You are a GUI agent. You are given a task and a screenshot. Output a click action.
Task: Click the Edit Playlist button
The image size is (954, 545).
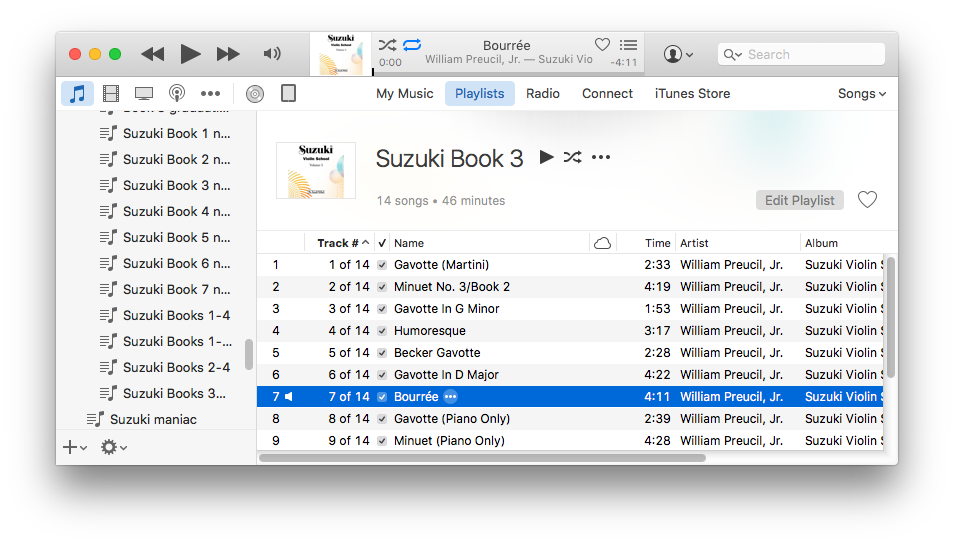click(799, 200)
